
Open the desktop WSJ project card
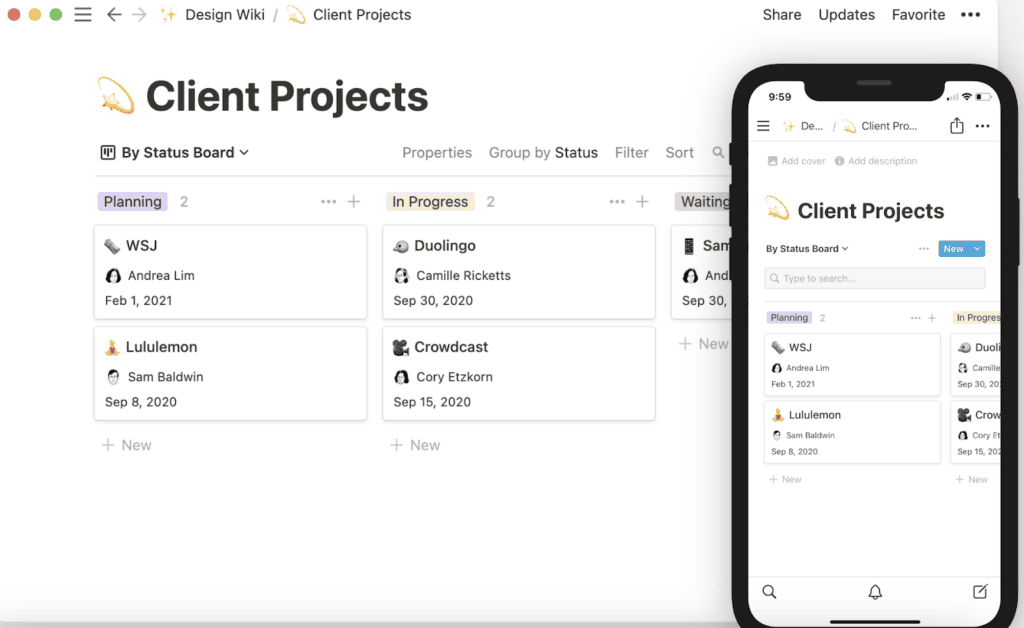(x=231, y=272)
